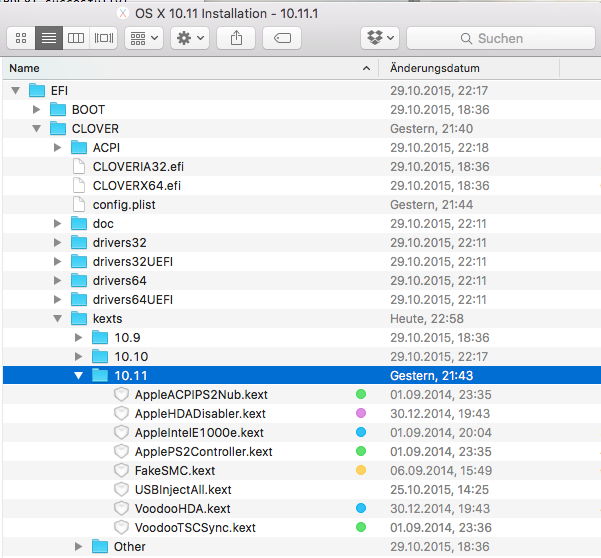Click the Suchen search field

point(501,38)
